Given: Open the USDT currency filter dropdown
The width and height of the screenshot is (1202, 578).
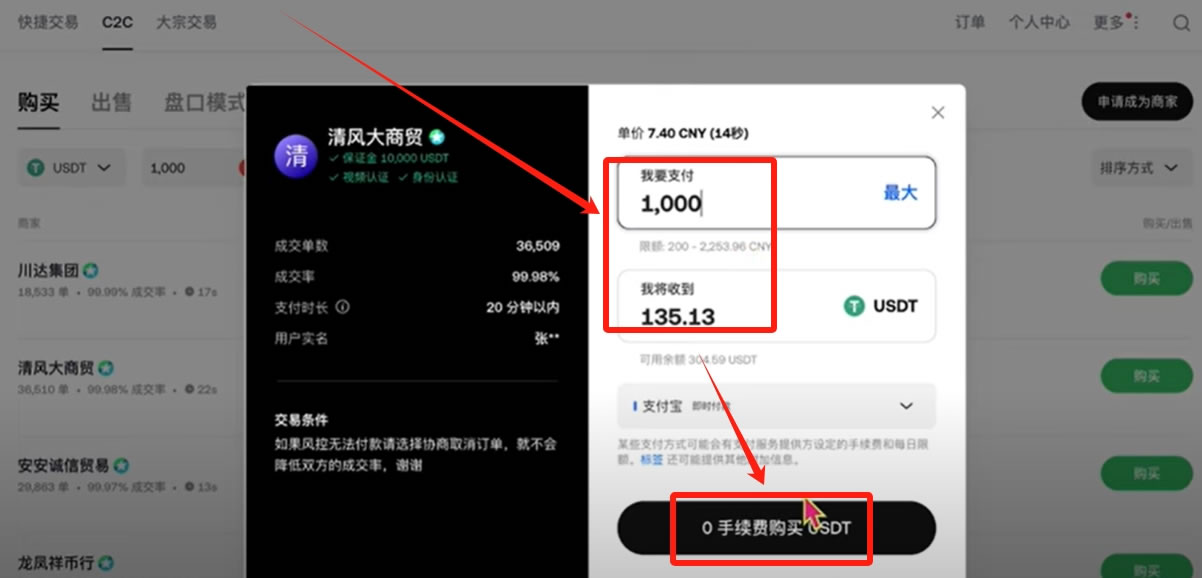Looking at the screenshot, I should [x=71, y=168].
